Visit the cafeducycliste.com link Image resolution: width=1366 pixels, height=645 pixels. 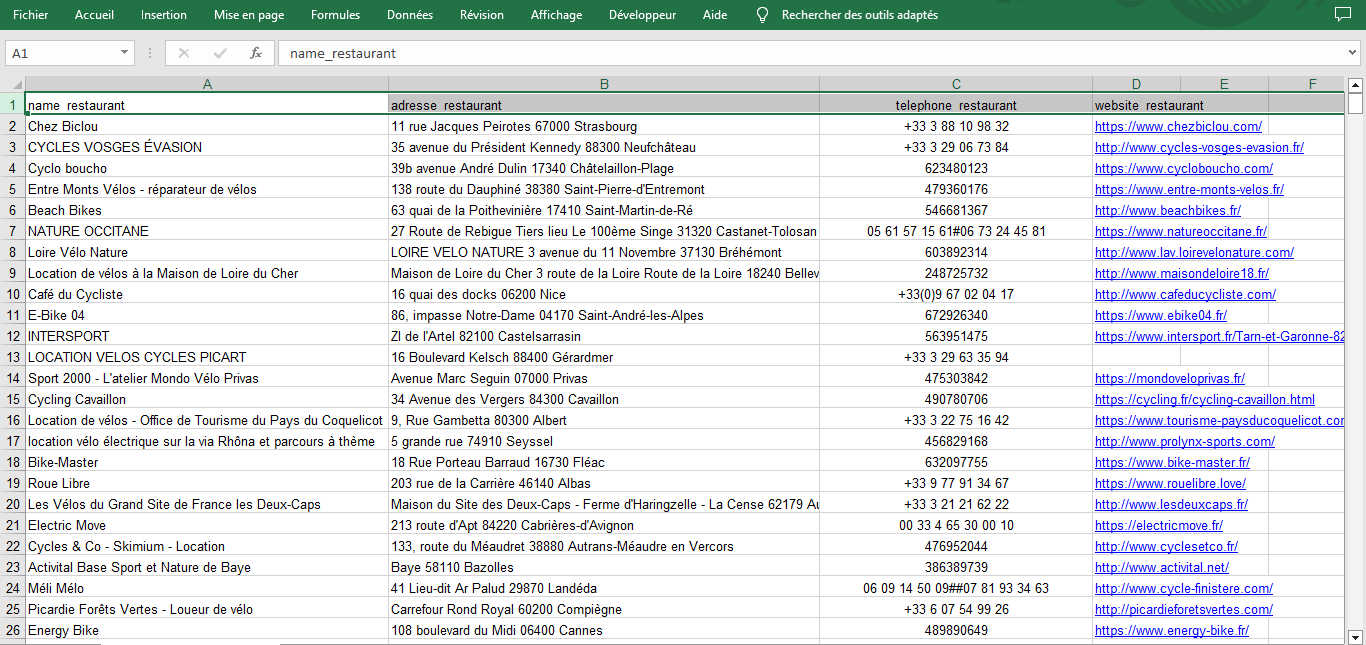click(1185, 295)
